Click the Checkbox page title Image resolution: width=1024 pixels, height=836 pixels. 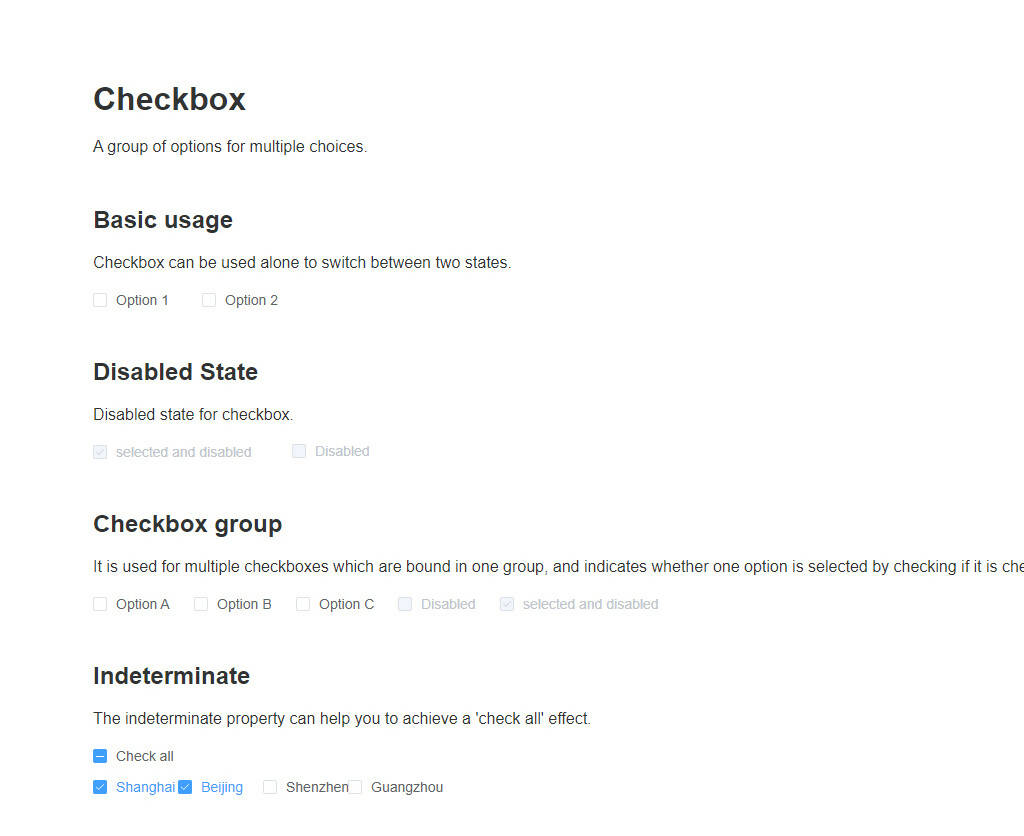[169, 99]
